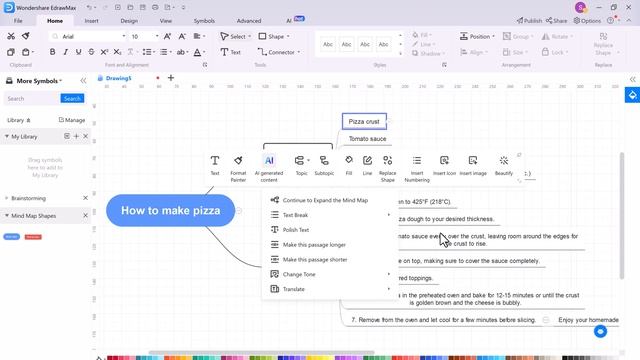
Task: Increase font size with larger A icon
Action: click(x=167, y=36)
